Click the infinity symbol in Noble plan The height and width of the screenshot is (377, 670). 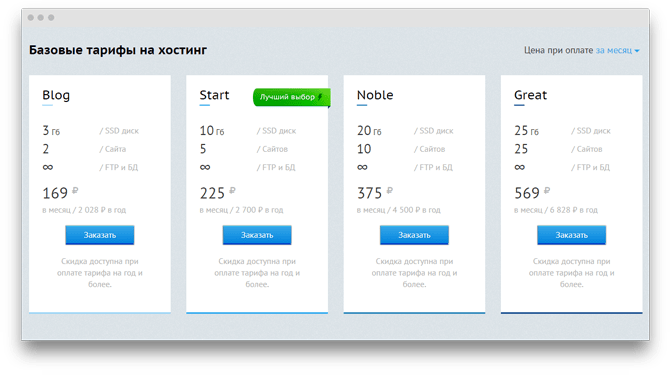362,167
